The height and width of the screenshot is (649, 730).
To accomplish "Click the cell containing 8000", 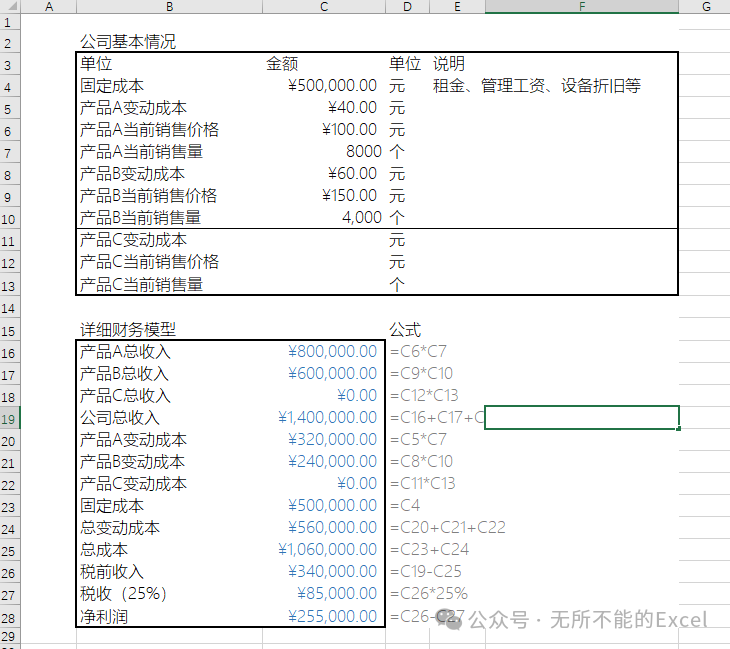I will pos(364,151).
